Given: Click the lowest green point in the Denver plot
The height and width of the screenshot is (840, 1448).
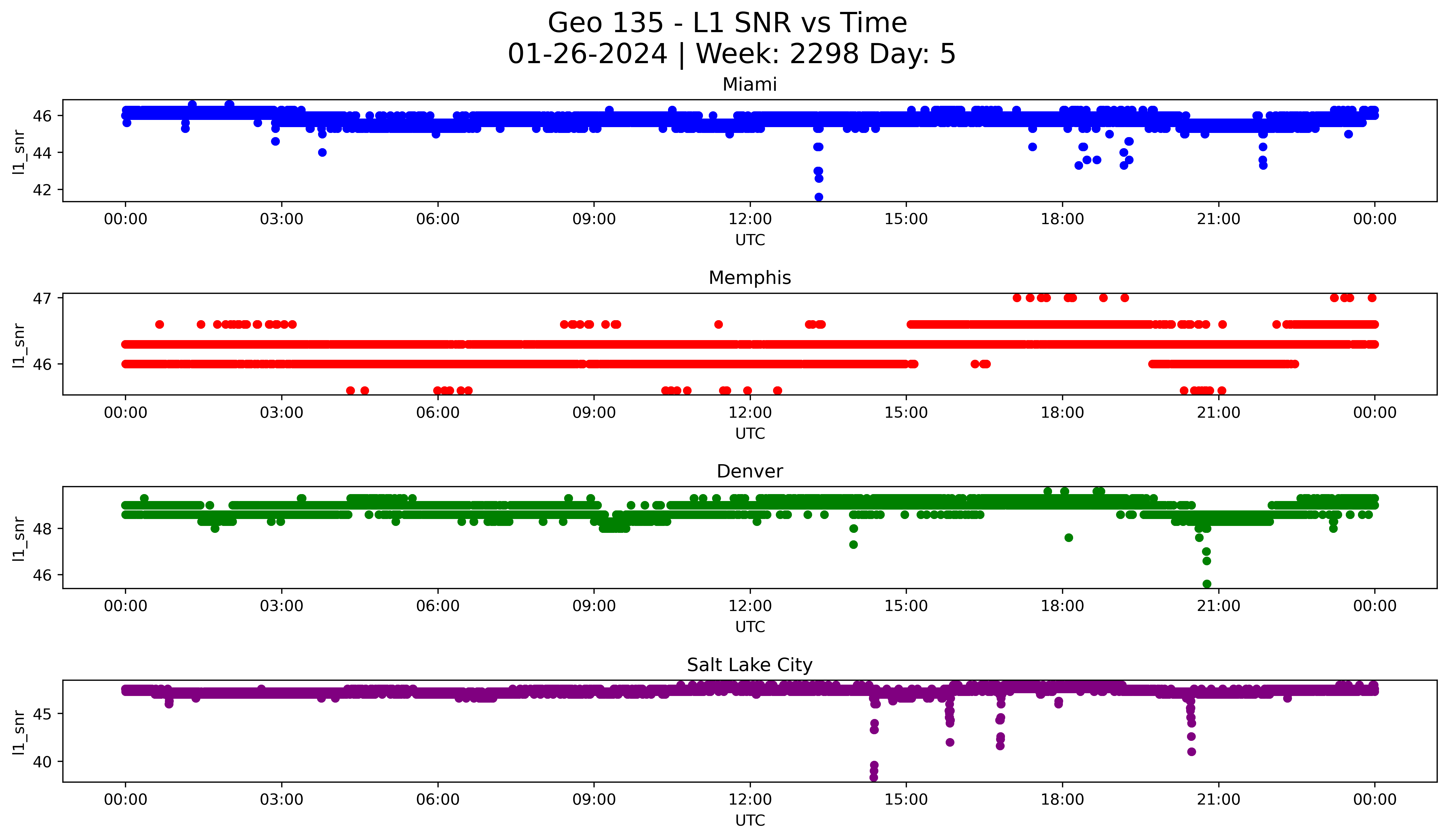Looking at the screenshot, I should (x=1207, y=584).
